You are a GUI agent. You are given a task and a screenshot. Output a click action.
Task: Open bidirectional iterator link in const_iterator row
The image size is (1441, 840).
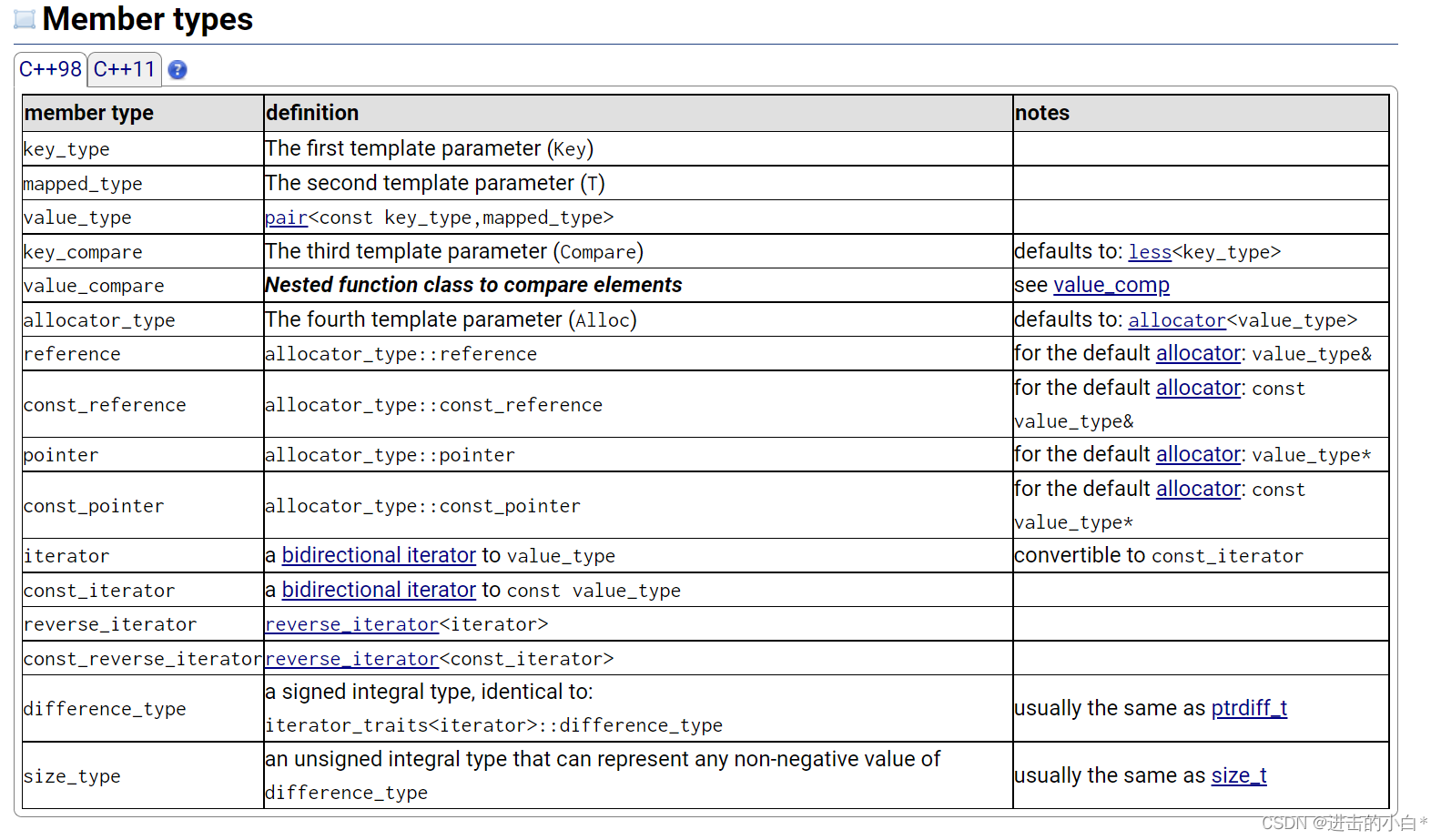[379, 590]
